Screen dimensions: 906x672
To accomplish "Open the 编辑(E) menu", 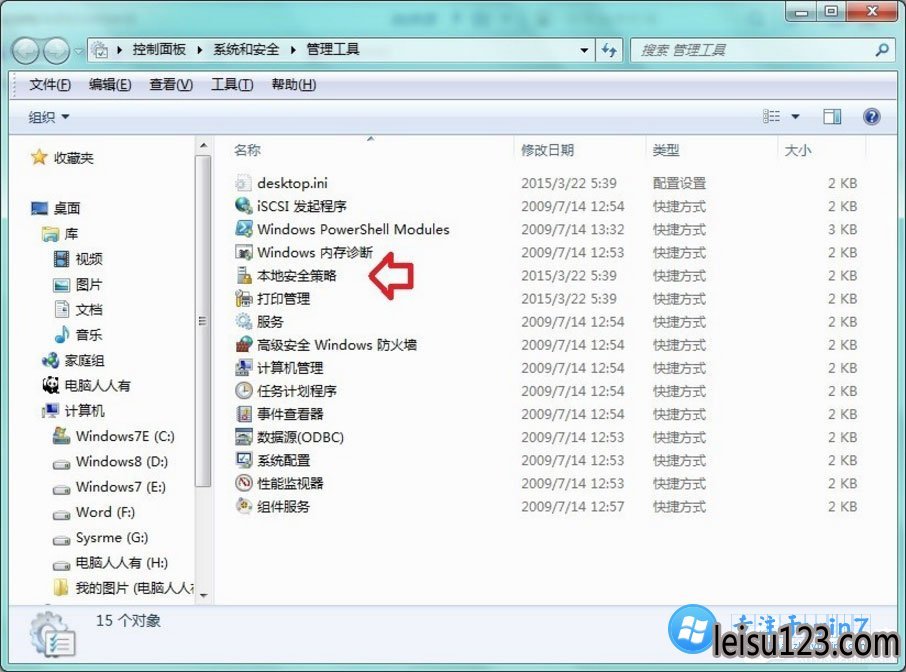I will tap(110, 85).
